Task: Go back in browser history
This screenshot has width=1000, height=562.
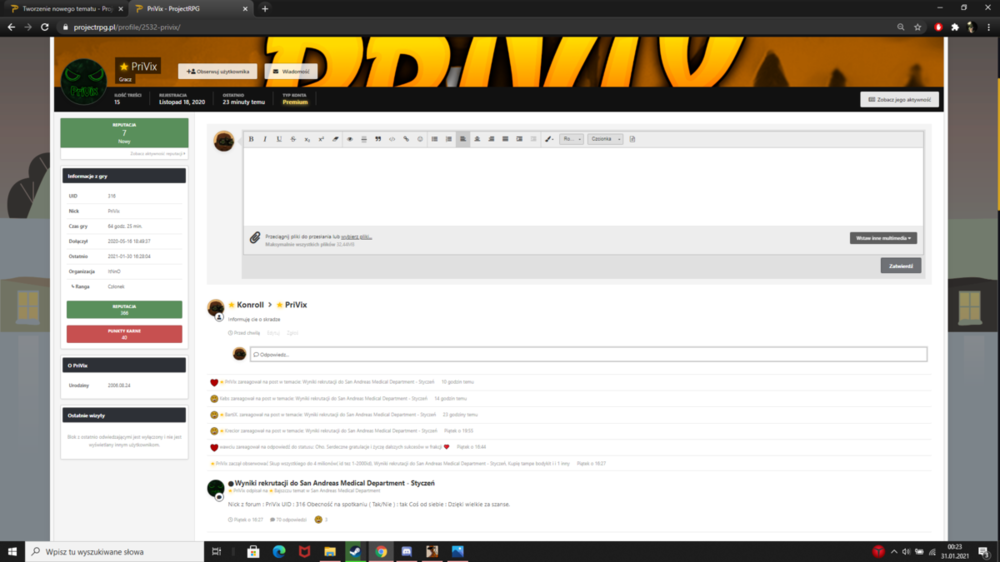Action: (11, 27)
